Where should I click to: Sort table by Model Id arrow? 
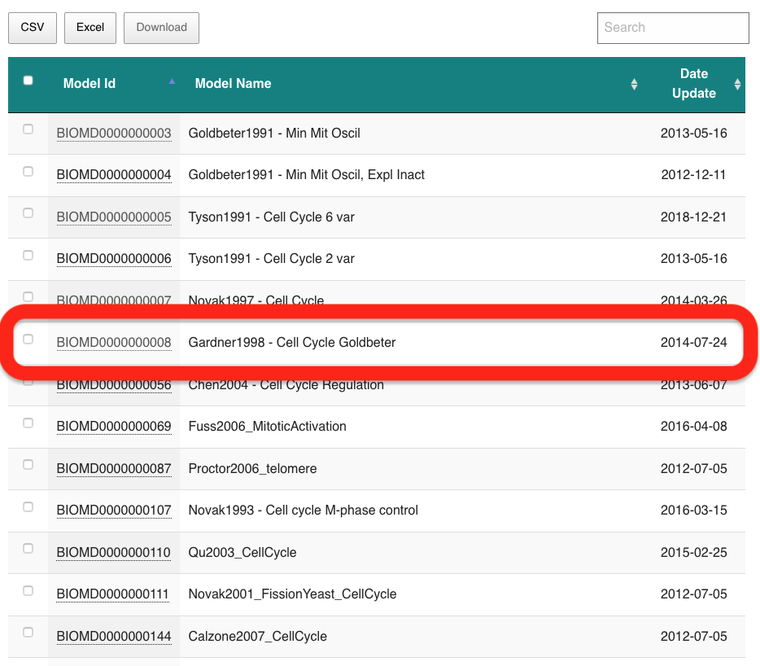[172, 81]
